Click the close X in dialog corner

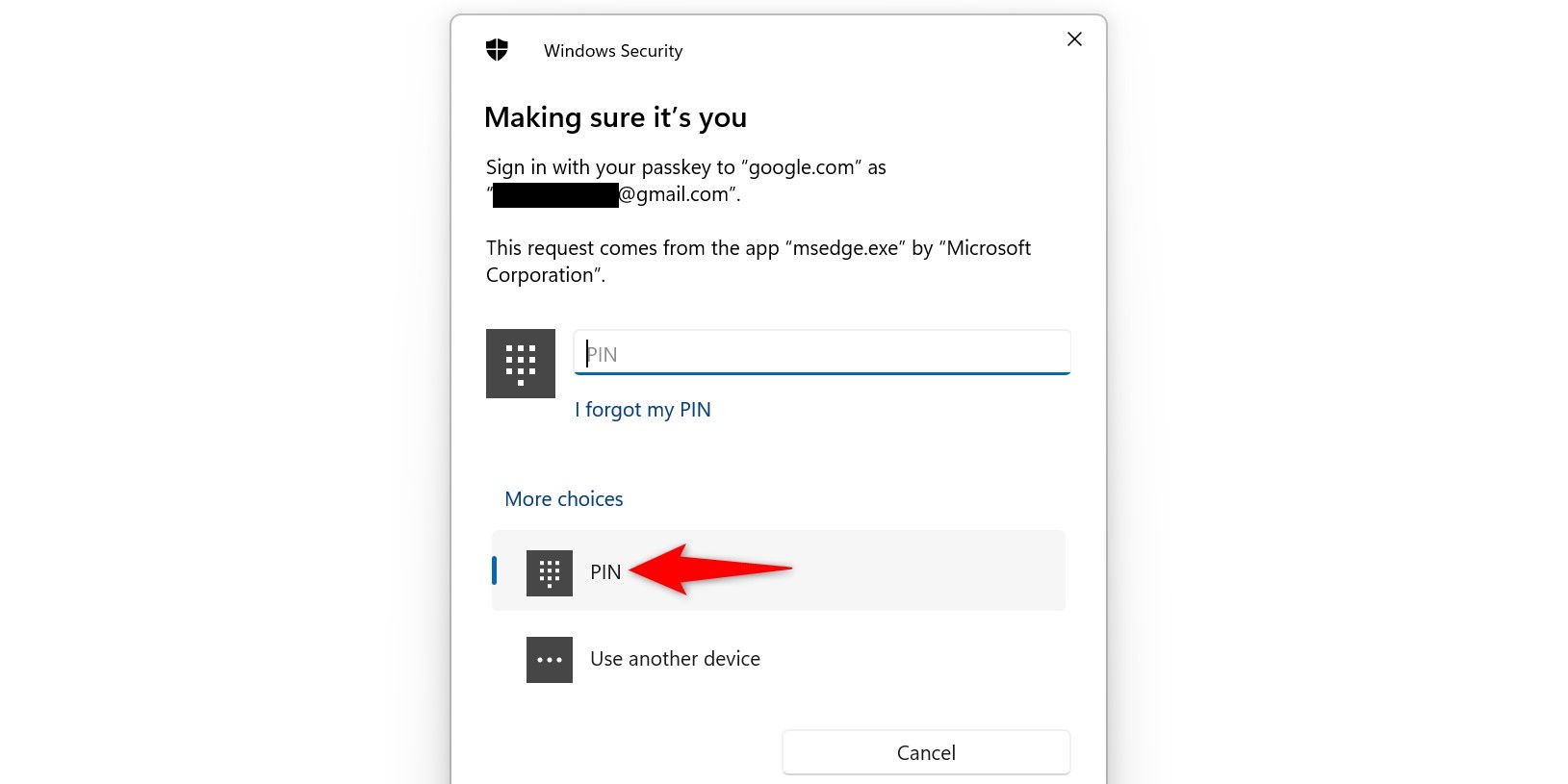coord(1074,39)
